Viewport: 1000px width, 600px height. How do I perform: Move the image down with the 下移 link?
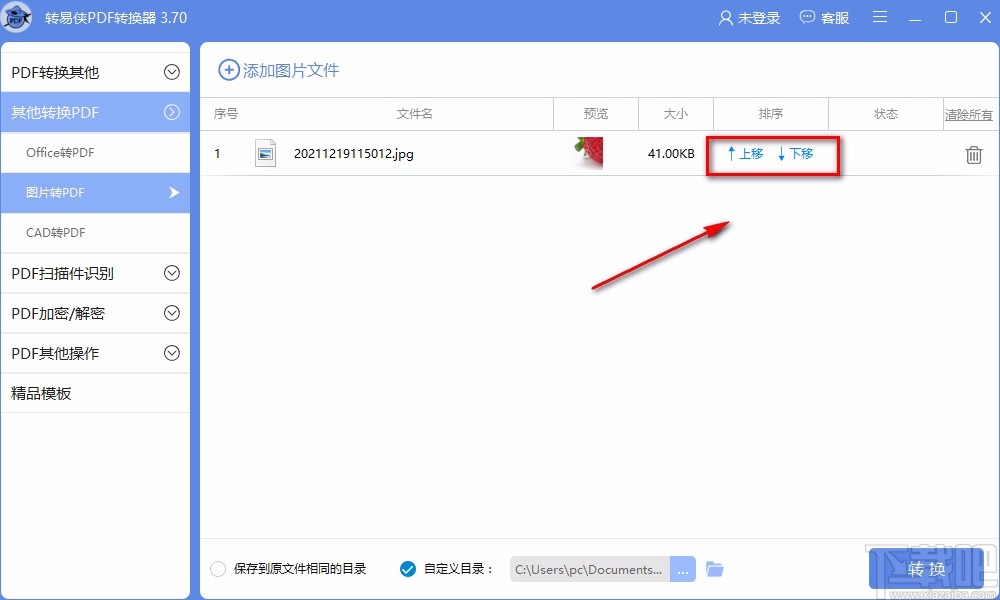tap(800, 154)
